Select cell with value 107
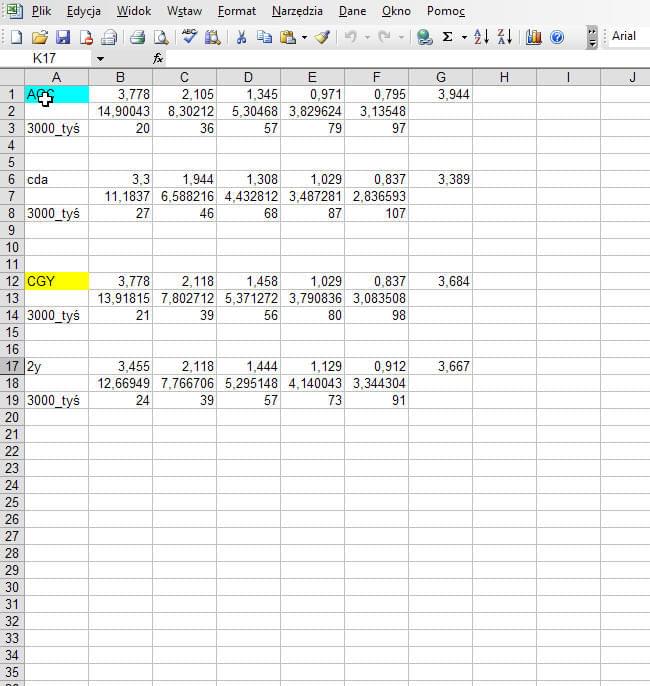Viewport: 650px width, 686px height. (377, 214)
